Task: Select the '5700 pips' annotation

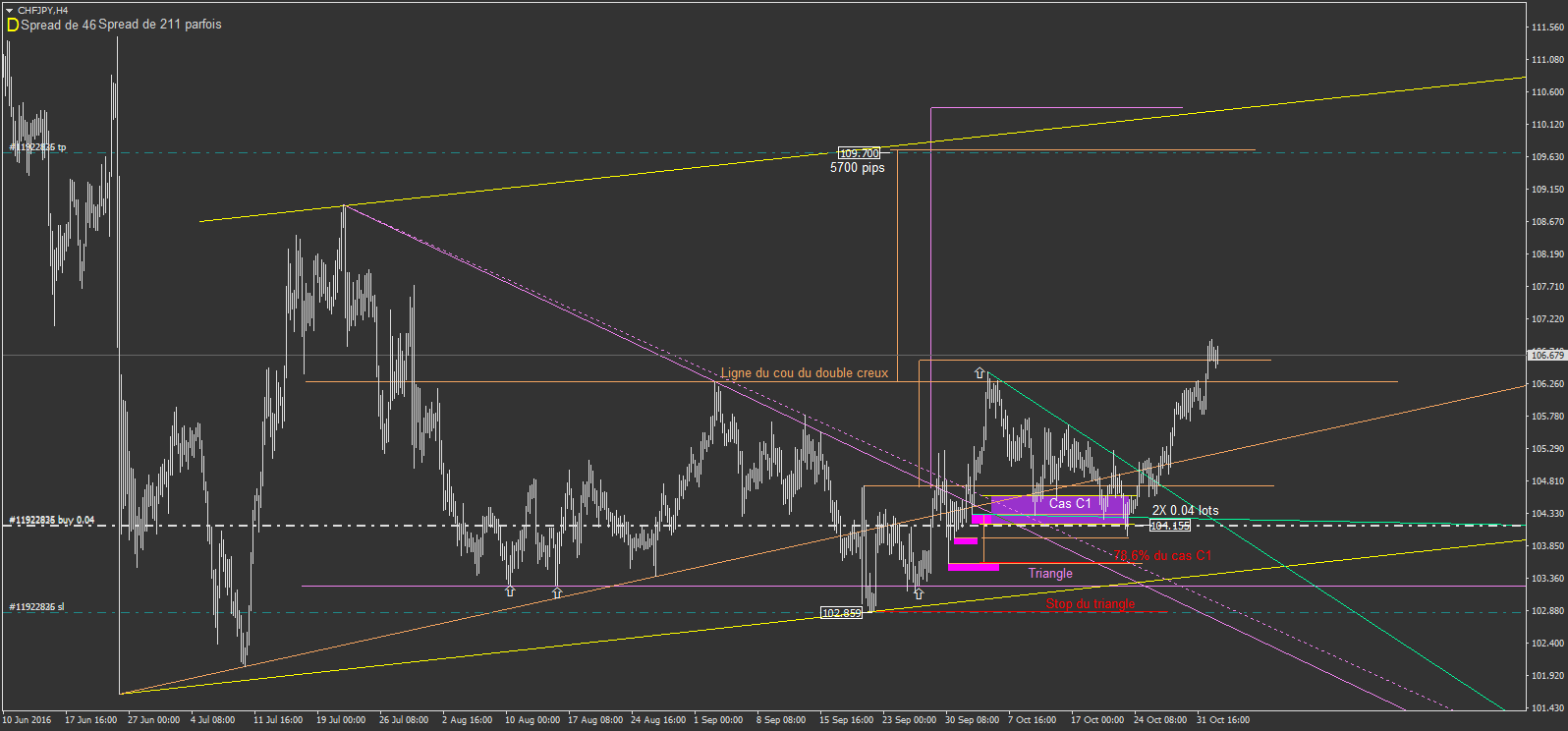Action: pos(858,168)
